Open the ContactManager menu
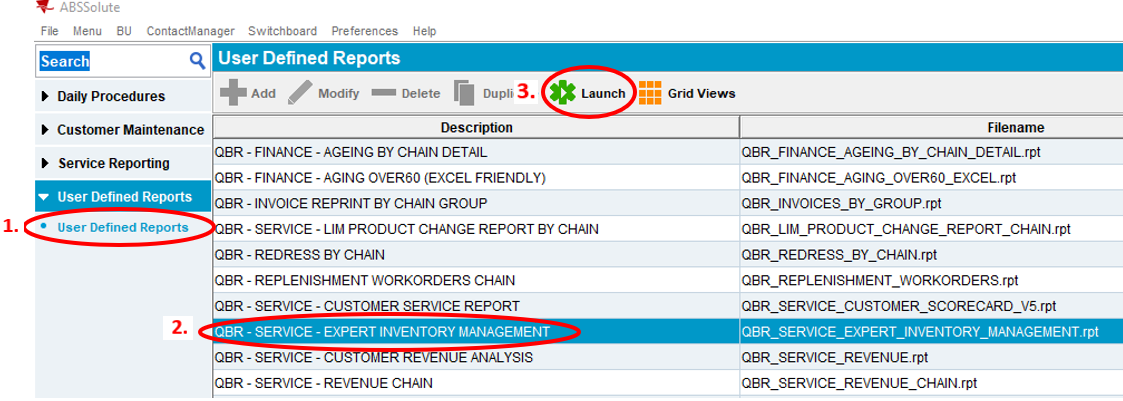Viewport: 1123px width, 401px height. coord(191,31)
